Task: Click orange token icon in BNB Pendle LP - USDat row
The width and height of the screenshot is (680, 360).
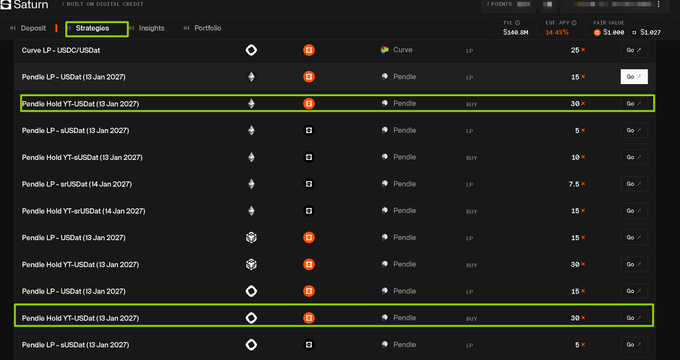Action: click(x=309, y=237)
